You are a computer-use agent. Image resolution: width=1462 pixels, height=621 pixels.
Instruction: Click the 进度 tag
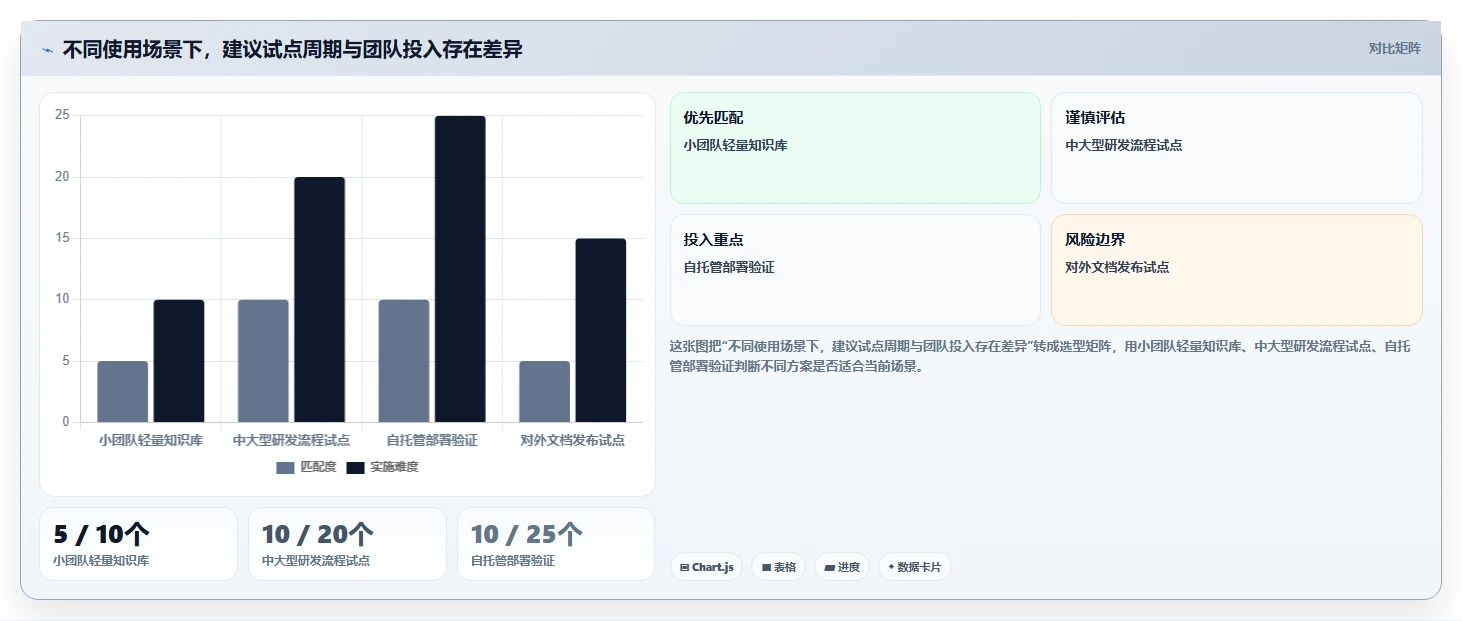[x=842, y=567]
